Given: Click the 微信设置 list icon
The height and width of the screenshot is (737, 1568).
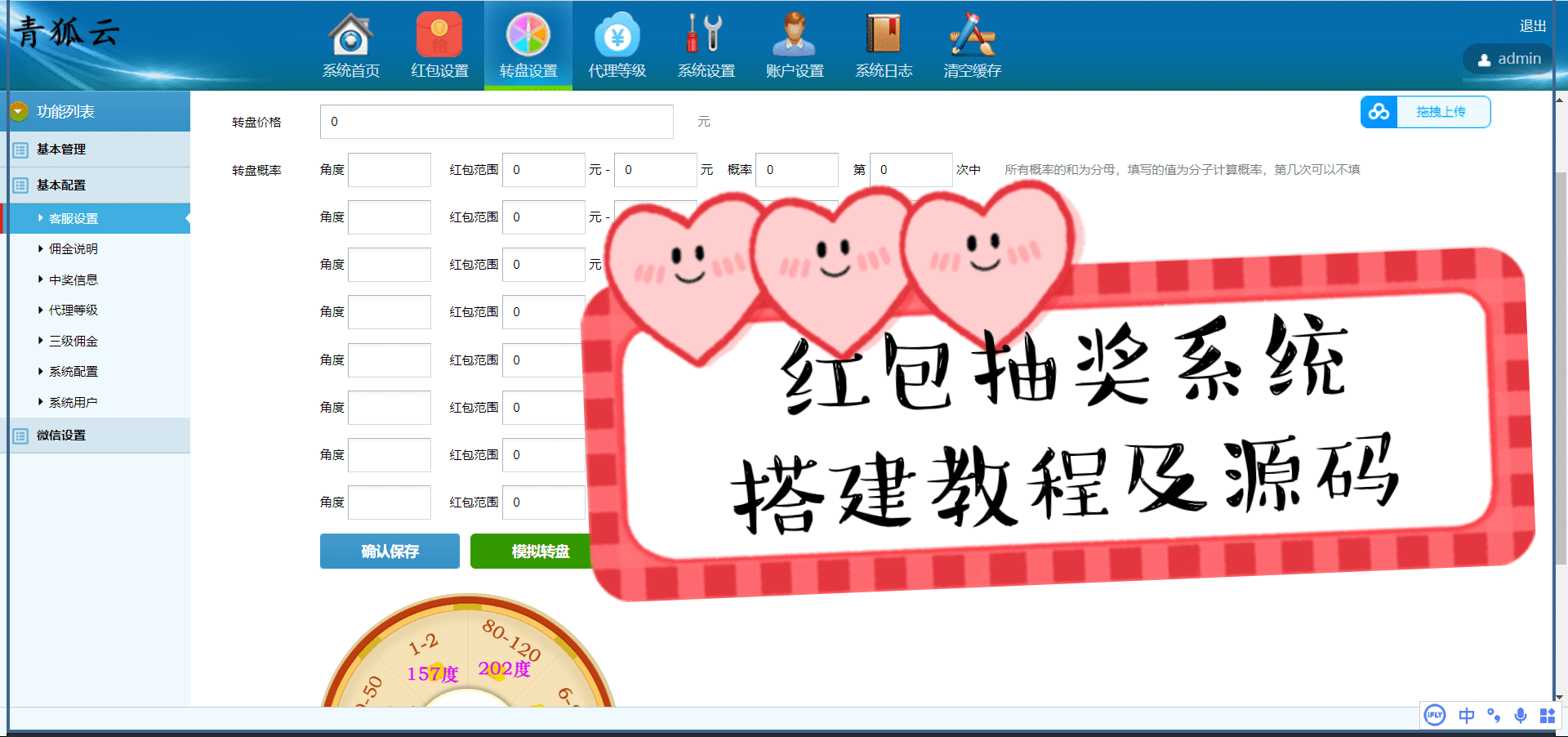Looking at the screenshot, I should pos(20,436).
